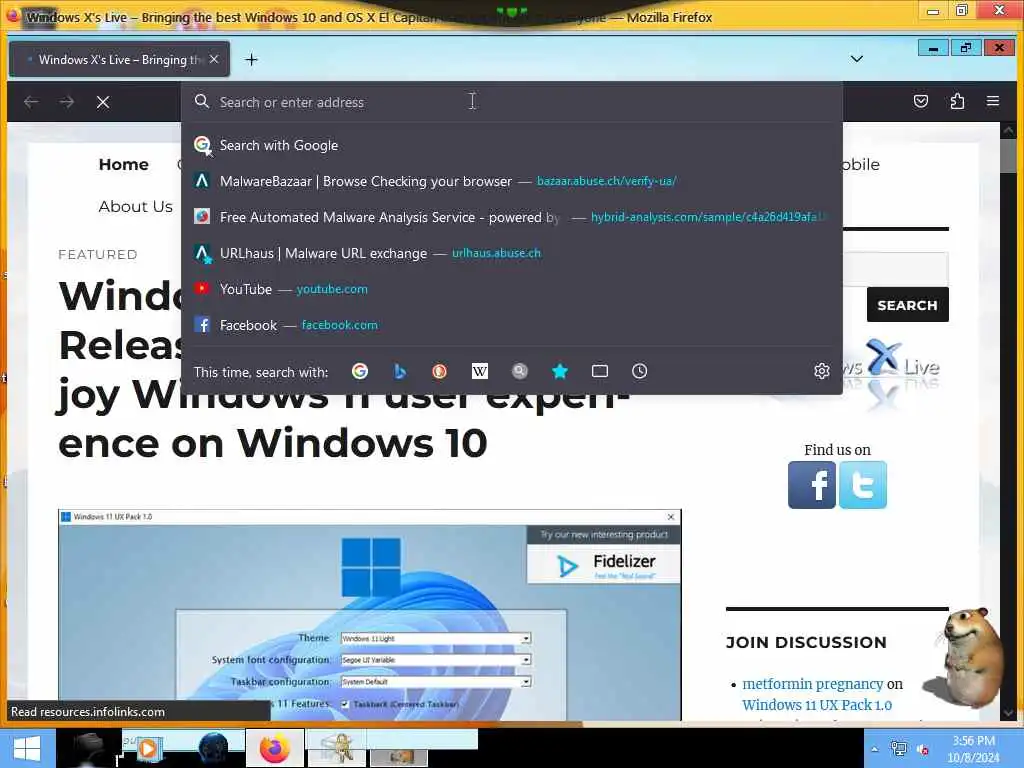Show hidden system tray icons arrow

pyautogui.click(x=874, y=749)
